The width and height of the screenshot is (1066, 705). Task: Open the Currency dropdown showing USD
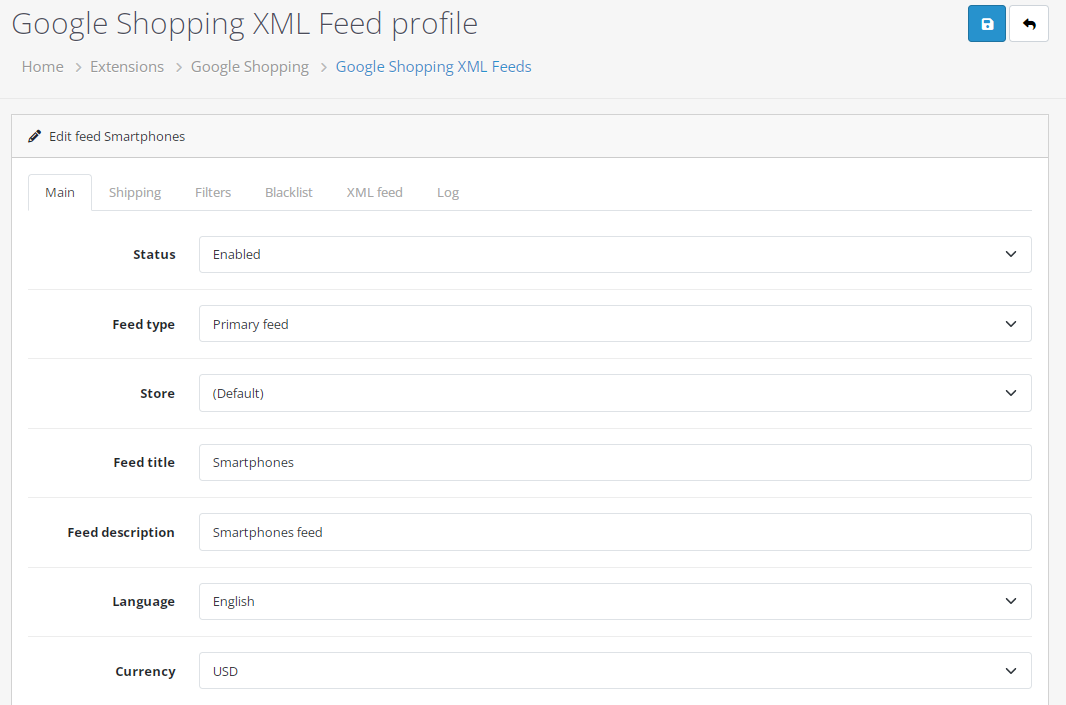(615, 671)
